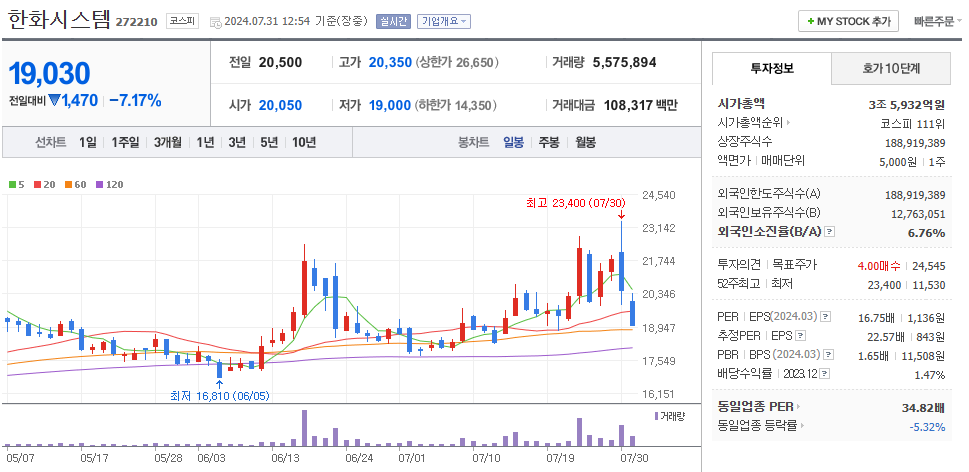Screen dimensions: 969x472
Task: Click the 거래량 value 5,575,894
Action: pos(624,62)
